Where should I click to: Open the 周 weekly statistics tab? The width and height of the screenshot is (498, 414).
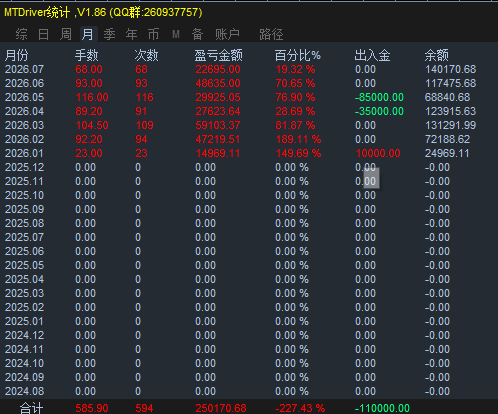(x=66, y=34)
